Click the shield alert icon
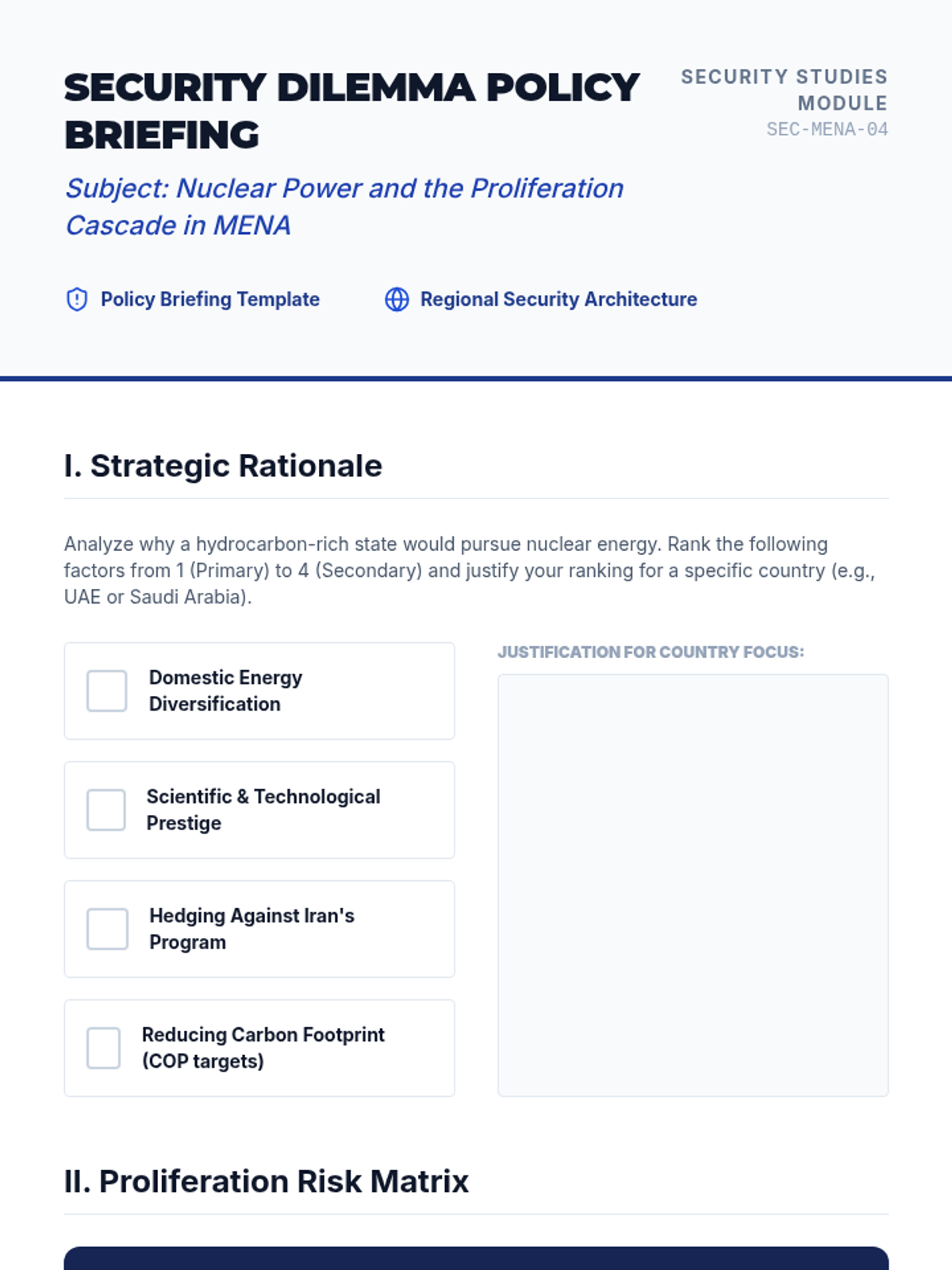Screen dimensions: 952x1270 pos(77,299)
